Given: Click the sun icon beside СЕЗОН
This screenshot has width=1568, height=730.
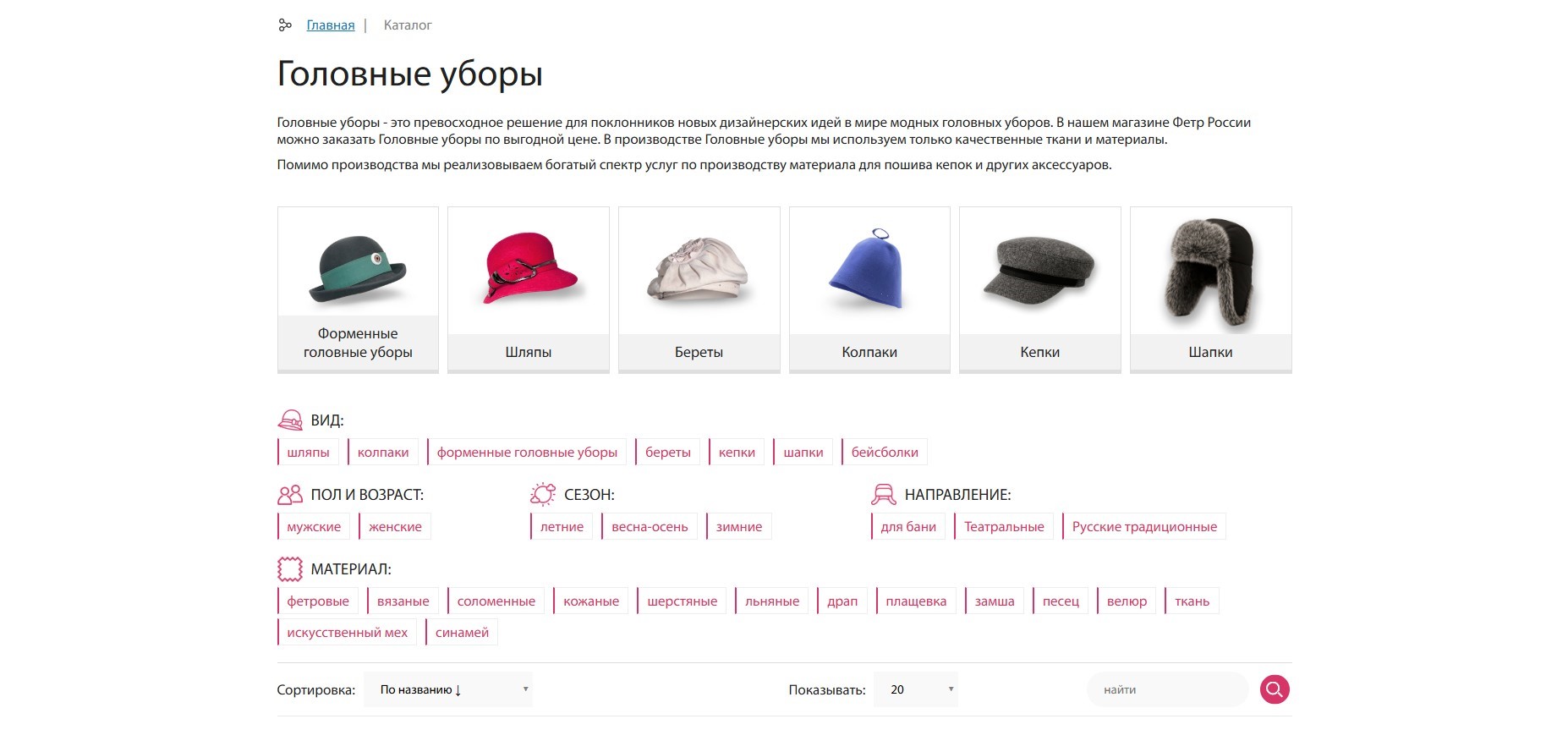Looking at the screenshot, I should pos(543,495).
